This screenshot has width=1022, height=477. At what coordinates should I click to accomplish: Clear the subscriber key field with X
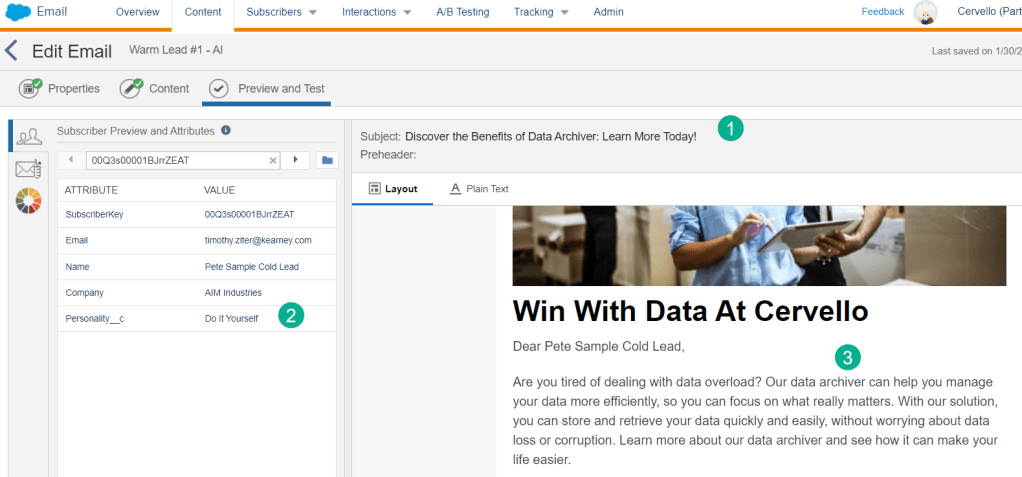pos(273,160)
